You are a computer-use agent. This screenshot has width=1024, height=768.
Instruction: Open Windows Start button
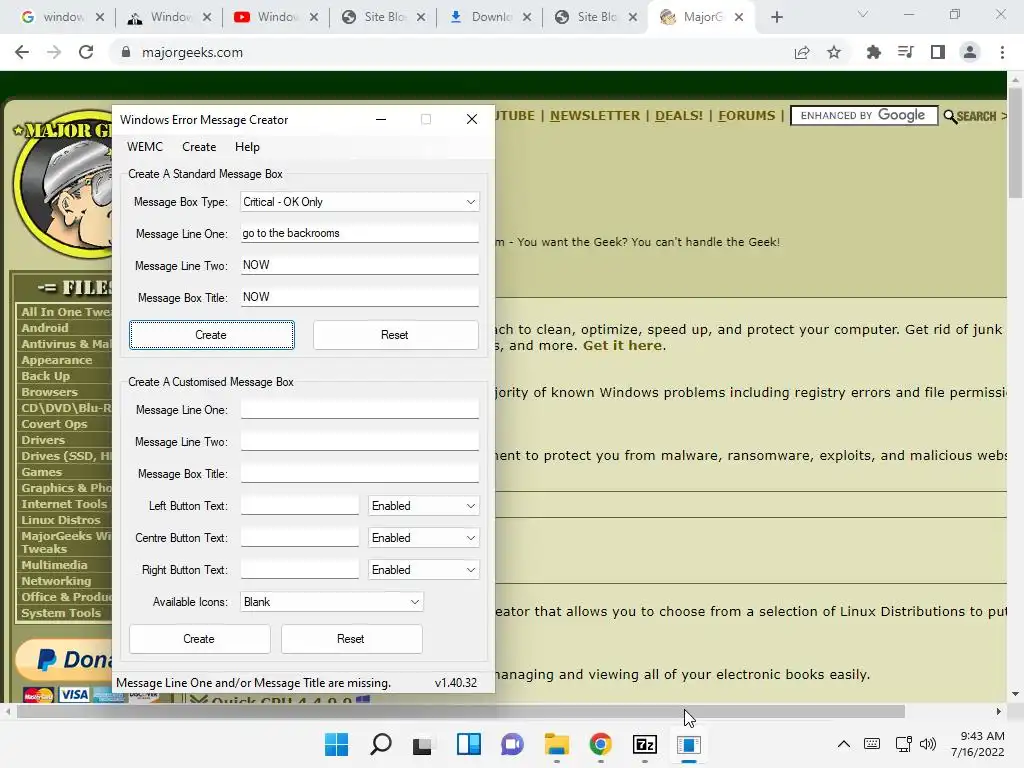[336, 744]
